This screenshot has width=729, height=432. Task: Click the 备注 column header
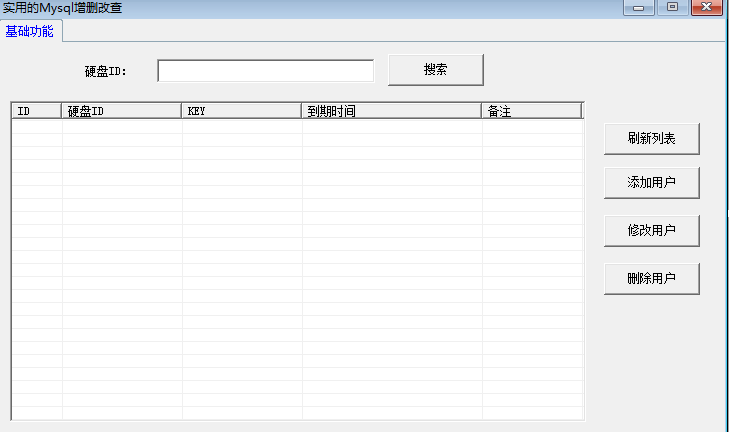point(531,111)
